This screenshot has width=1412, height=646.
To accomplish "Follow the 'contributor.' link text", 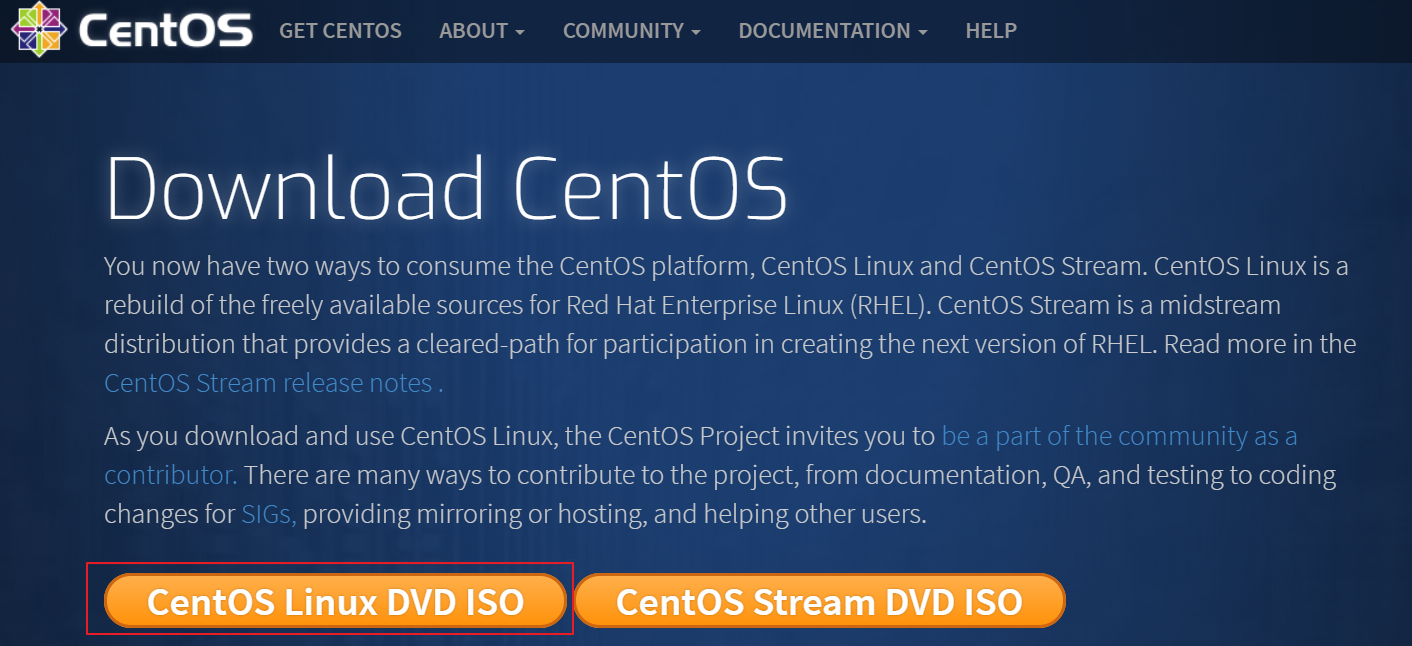I will 171,474.
